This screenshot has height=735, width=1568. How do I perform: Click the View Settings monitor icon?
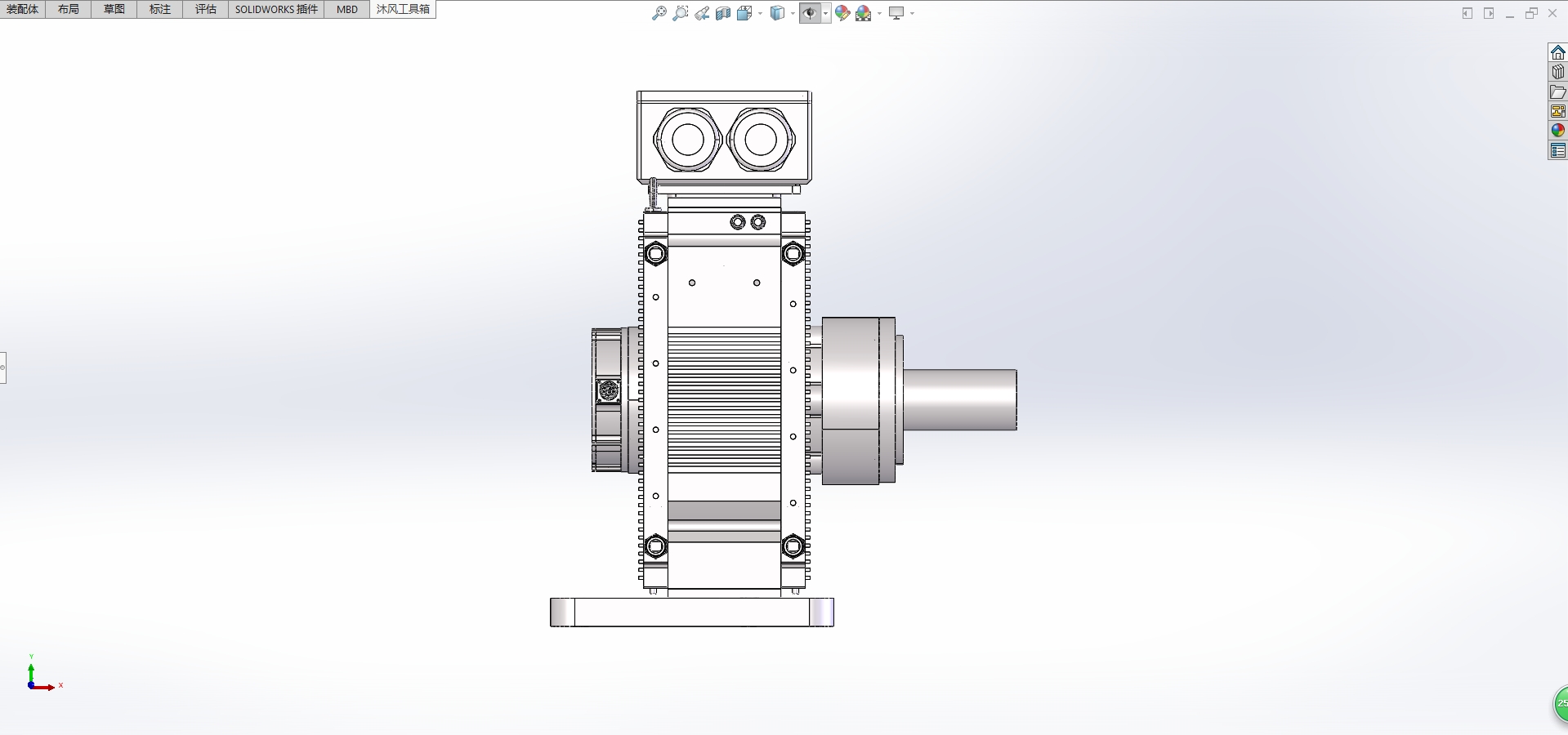(897, 13)
